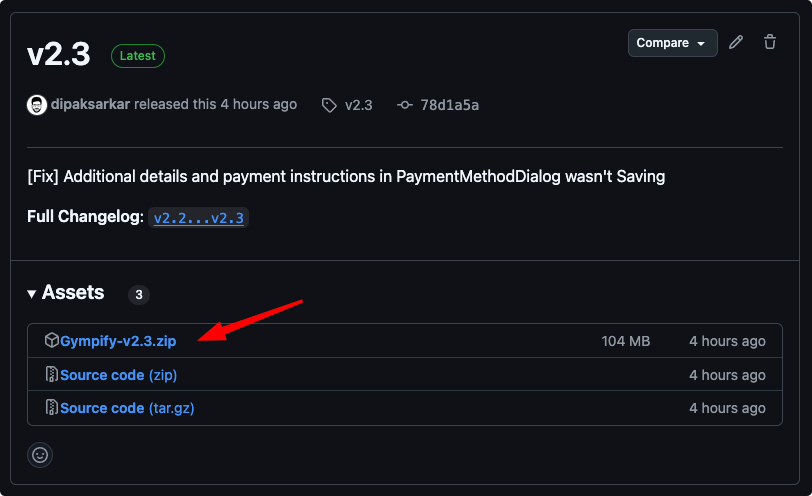812x496 pixels.
Task: Click the v2.3 release title
Action: (x=59, y=55)
